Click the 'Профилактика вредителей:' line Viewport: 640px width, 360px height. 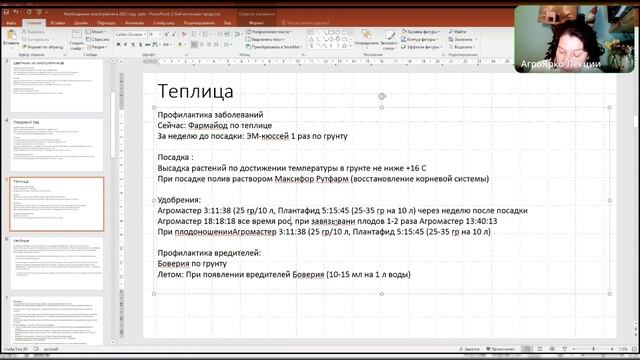(x=209, y=253)
